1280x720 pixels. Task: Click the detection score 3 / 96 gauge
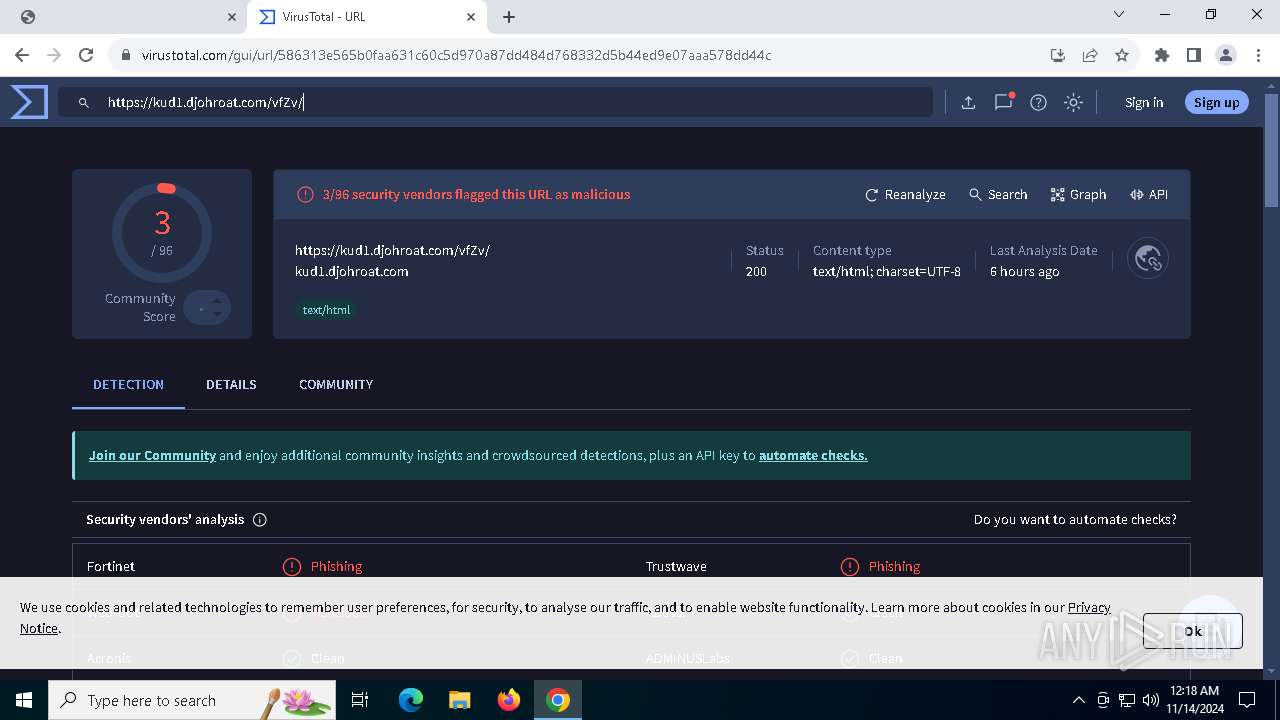click(x=162, y=233)
